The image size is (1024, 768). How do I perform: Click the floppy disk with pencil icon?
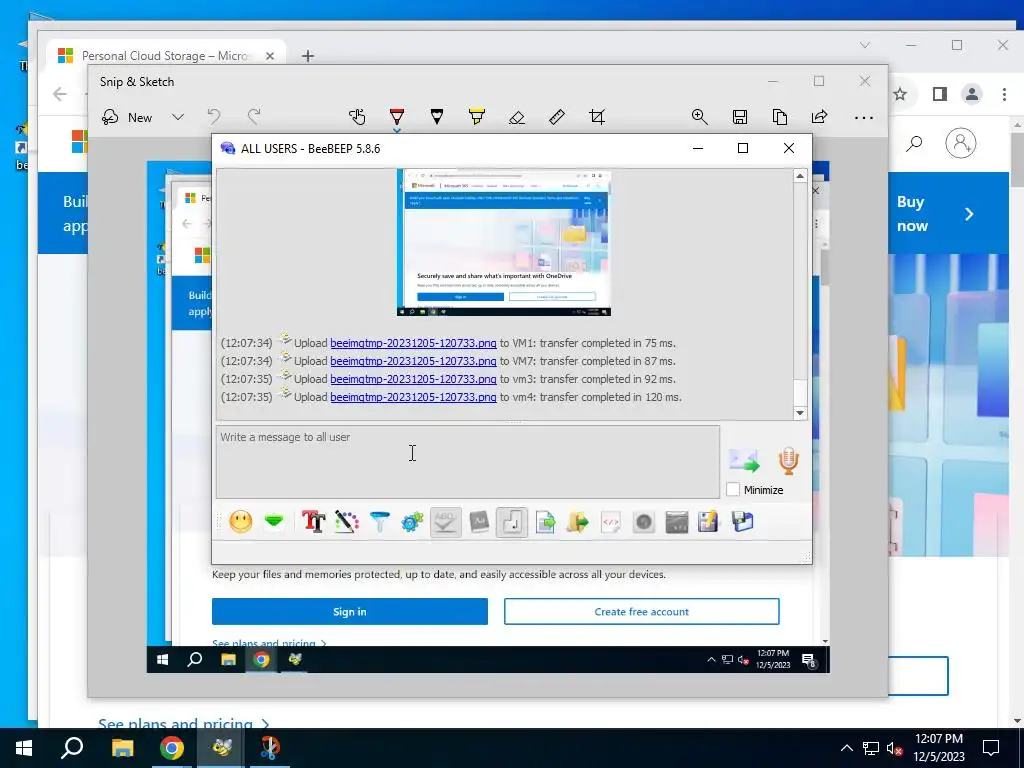(x=709, y=522)
